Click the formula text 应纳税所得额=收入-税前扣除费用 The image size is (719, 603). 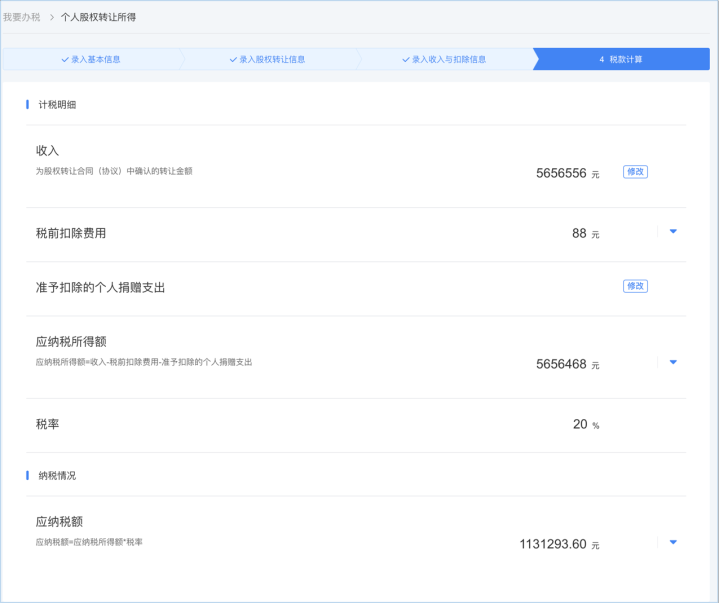(97, 362)
